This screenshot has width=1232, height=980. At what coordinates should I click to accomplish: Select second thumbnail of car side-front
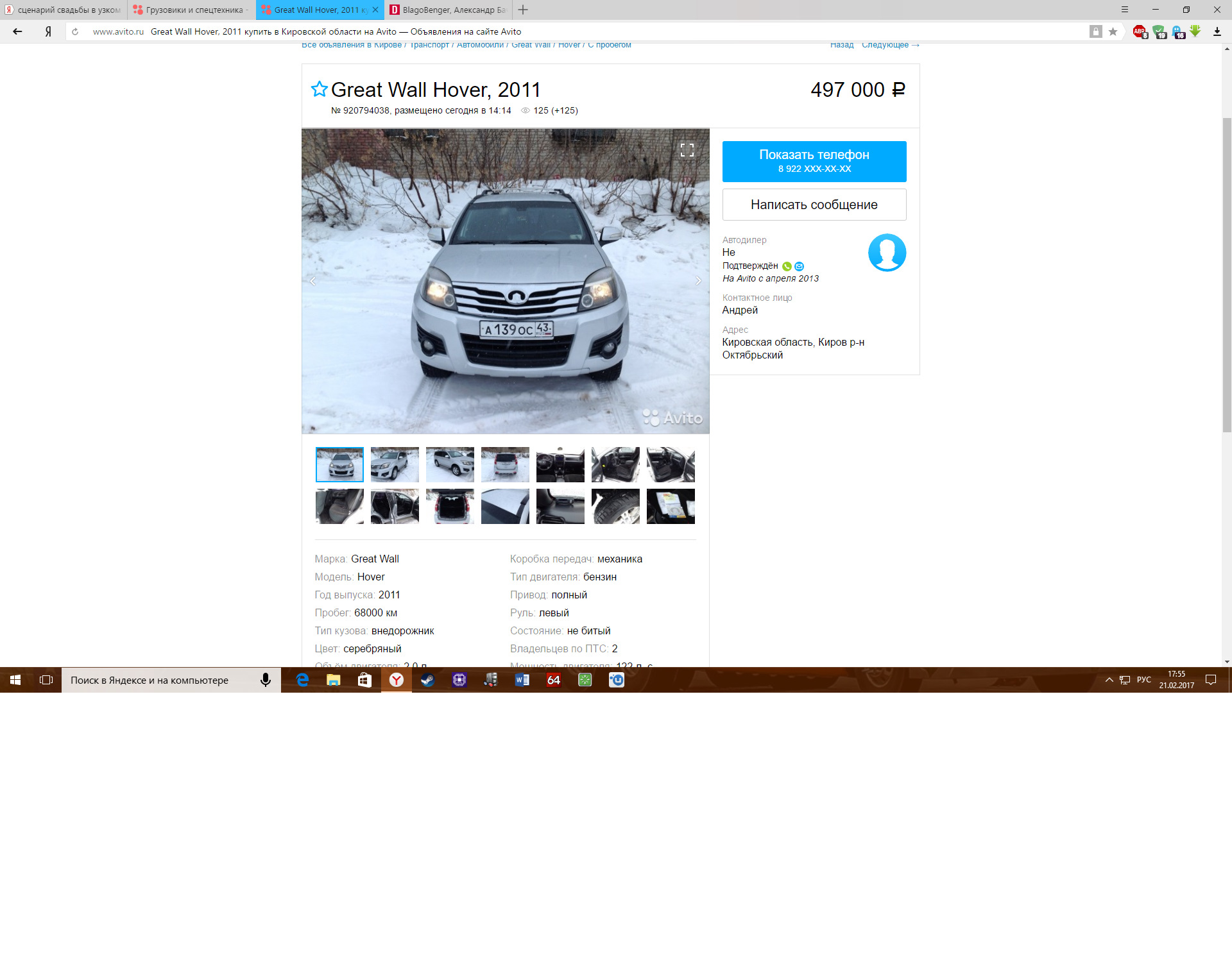pos(395,464)
